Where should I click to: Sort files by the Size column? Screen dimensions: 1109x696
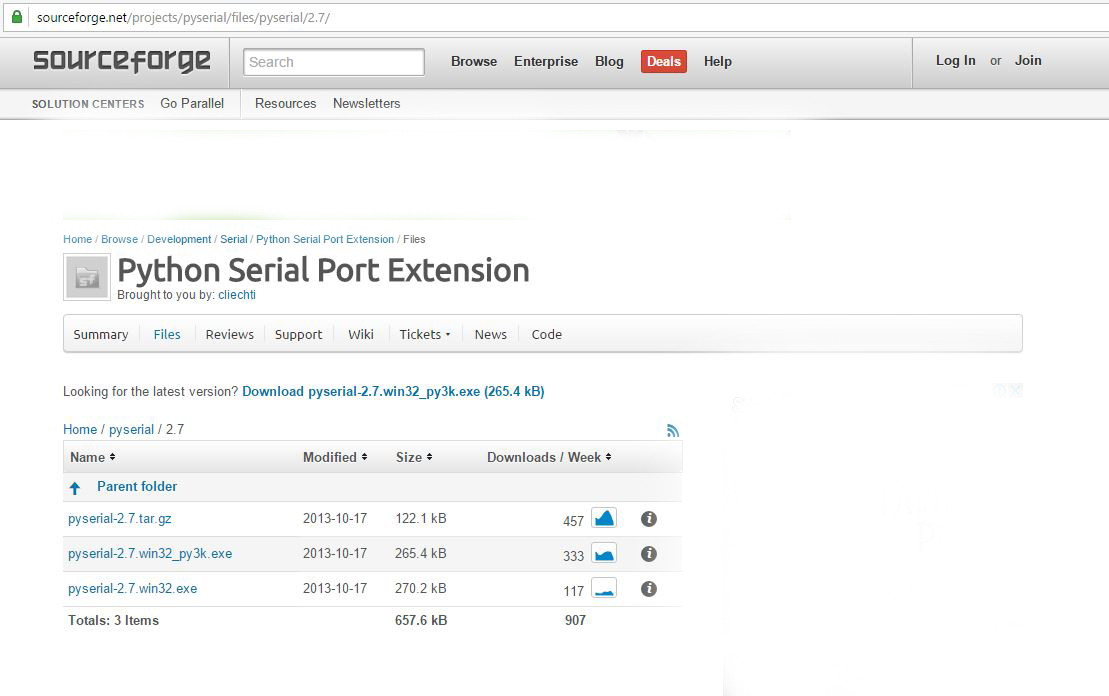coord(413,457)
